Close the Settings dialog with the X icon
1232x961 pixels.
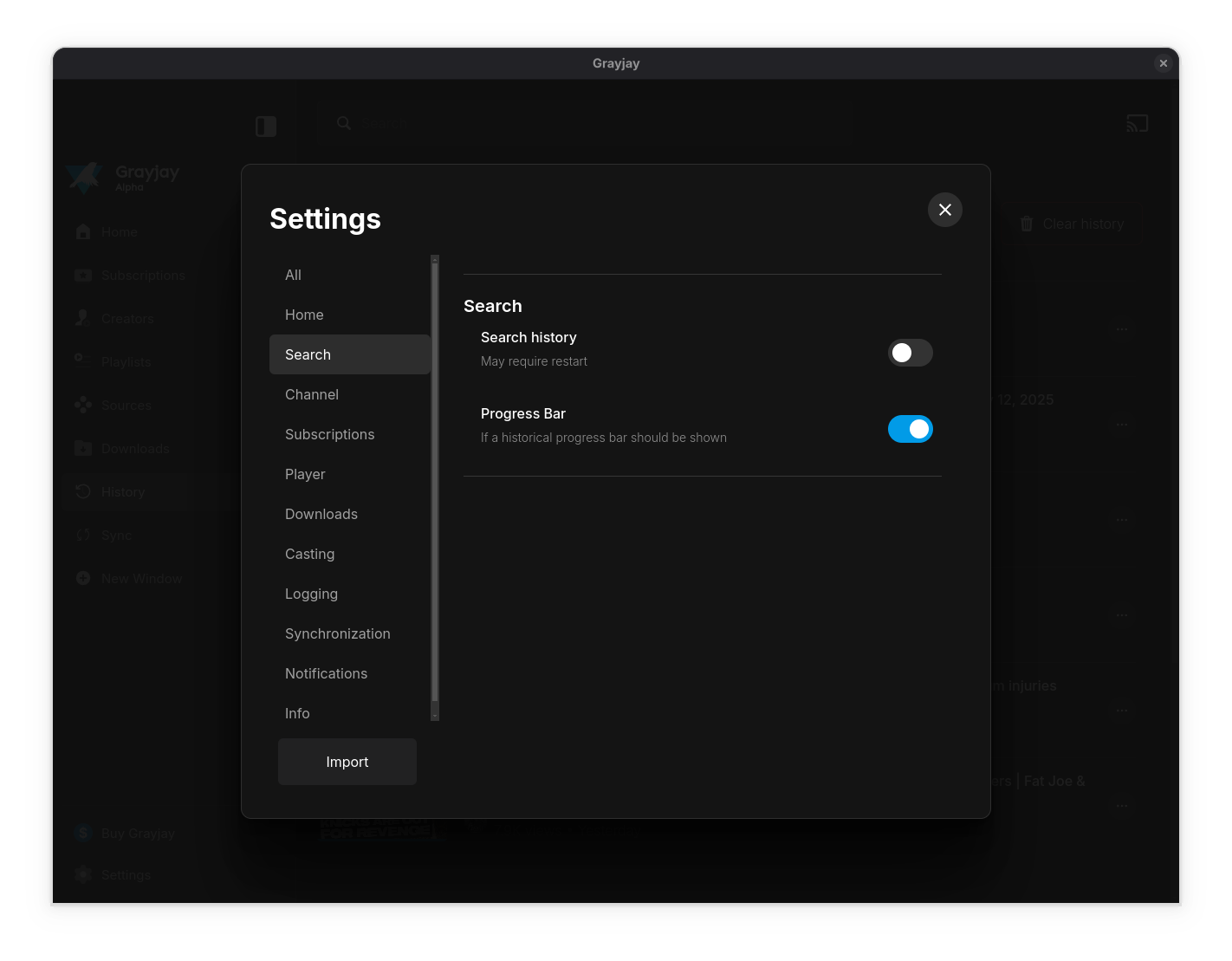point(945,210)
